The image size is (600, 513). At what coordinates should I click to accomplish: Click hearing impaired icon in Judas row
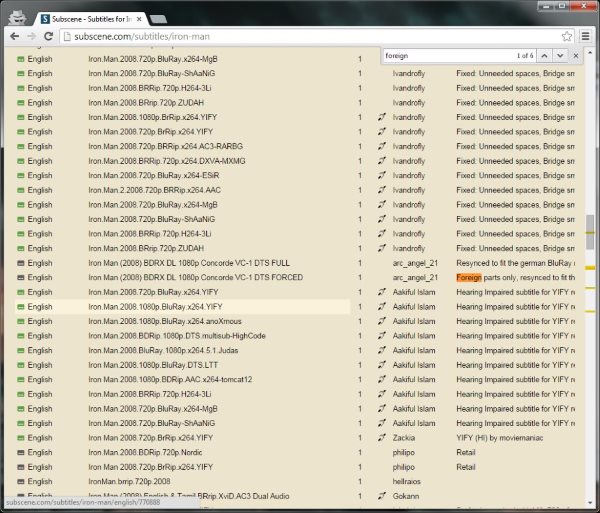tap(382, 350)
